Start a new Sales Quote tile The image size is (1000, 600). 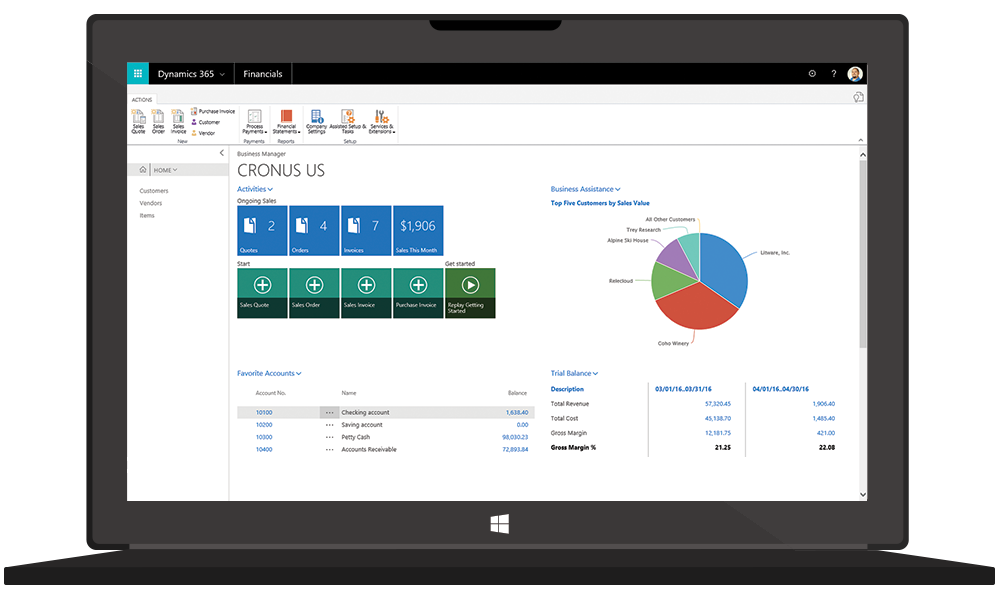pyautogui.click(x=262, y=293)
